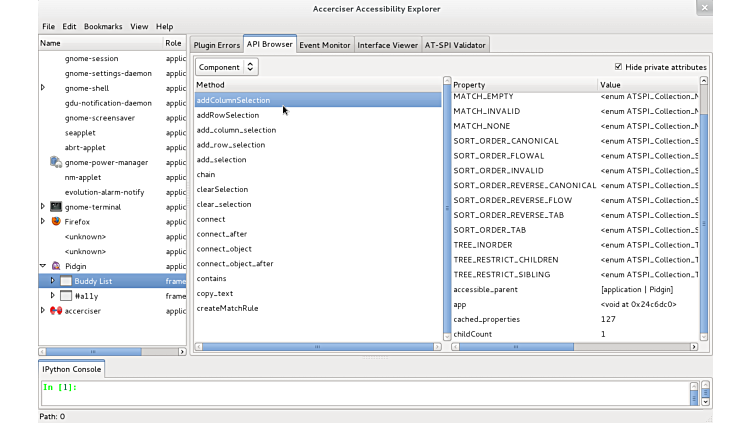Click the Firefox icon in application tree
Viewport: 752px width, 423px height.
point(56,221)
